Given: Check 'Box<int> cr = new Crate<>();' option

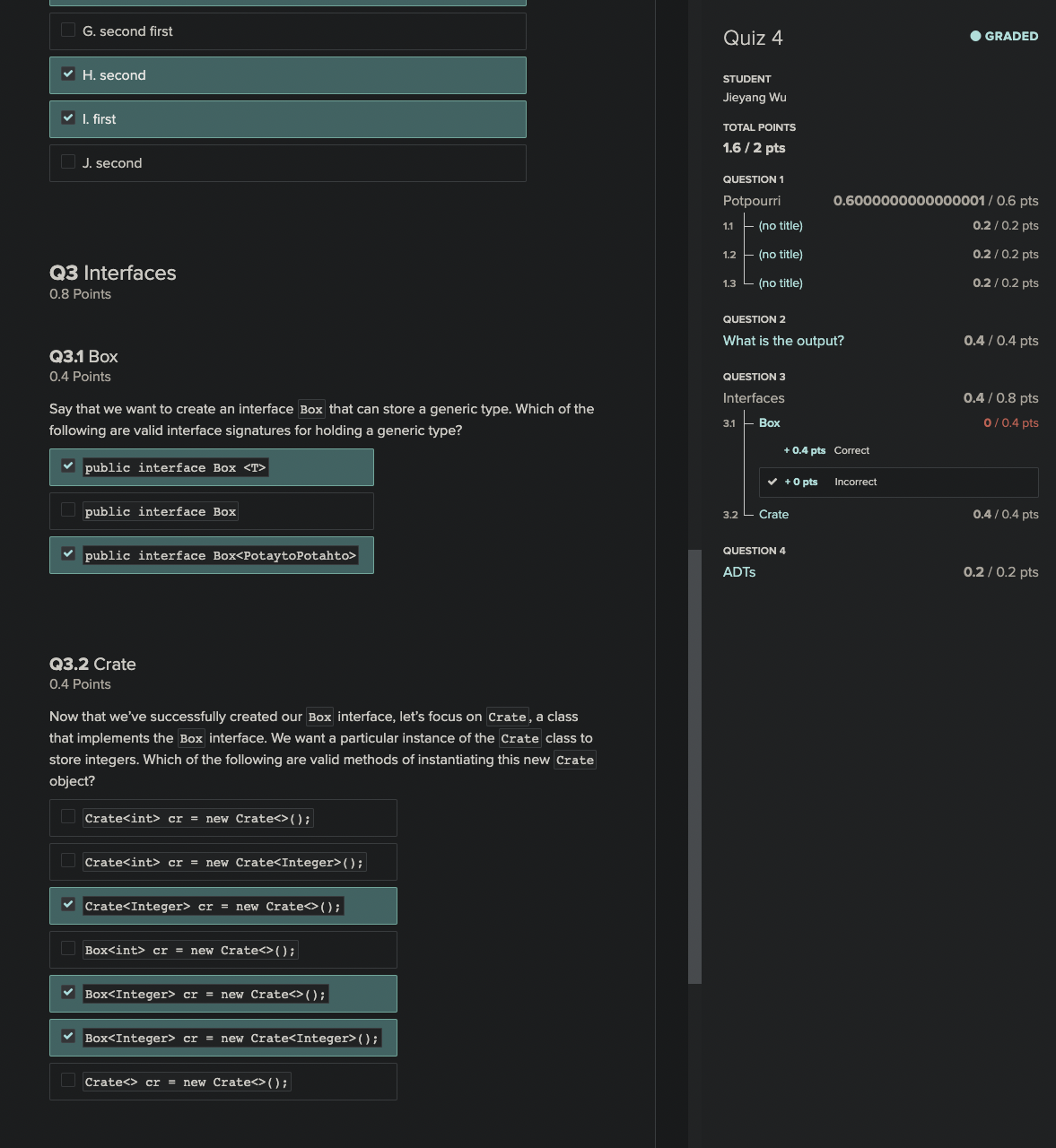Looking at the screenshot, I should pos(68,949).
